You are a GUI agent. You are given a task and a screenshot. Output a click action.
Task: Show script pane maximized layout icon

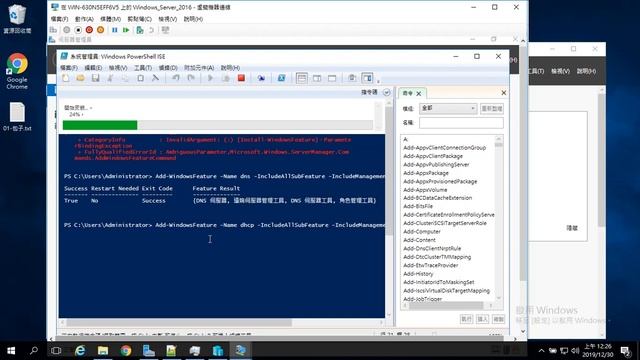coord(332,78)
